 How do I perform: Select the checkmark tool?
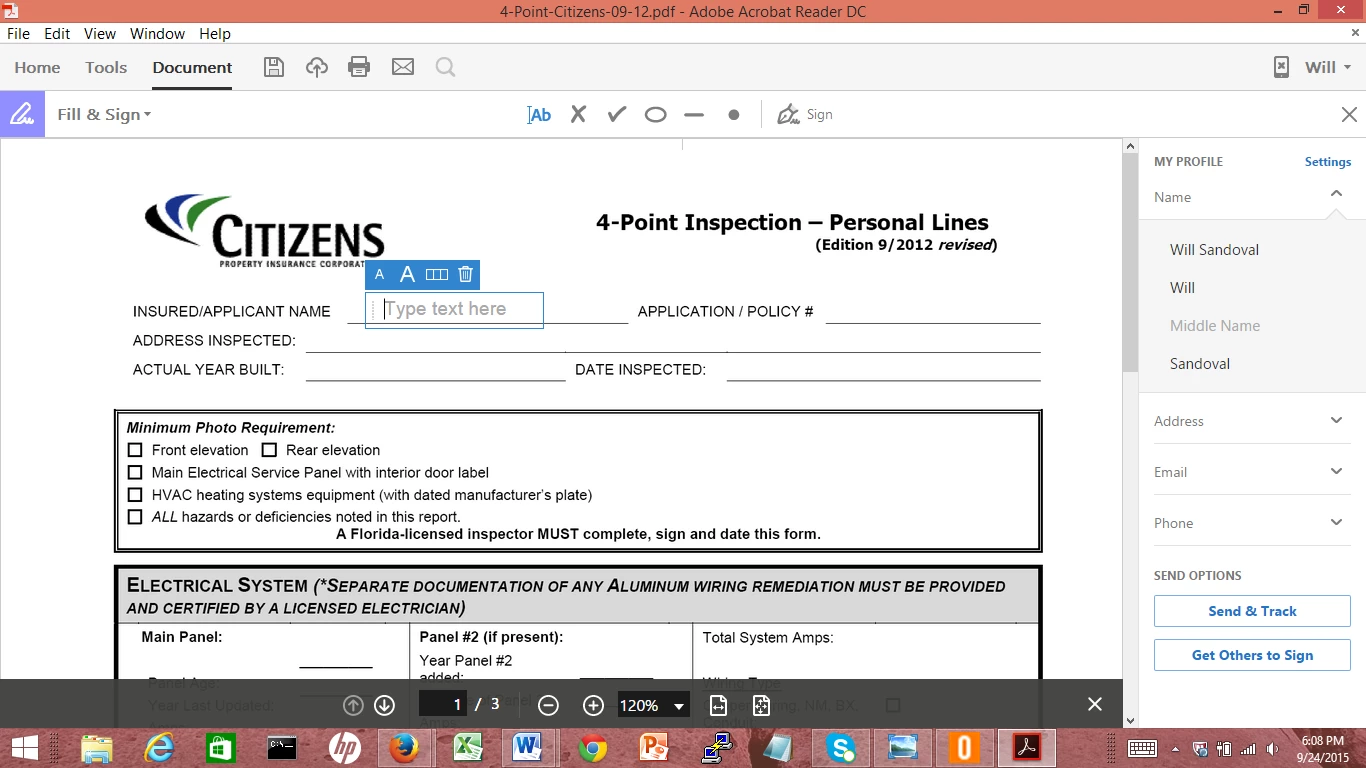pos(617,114)
